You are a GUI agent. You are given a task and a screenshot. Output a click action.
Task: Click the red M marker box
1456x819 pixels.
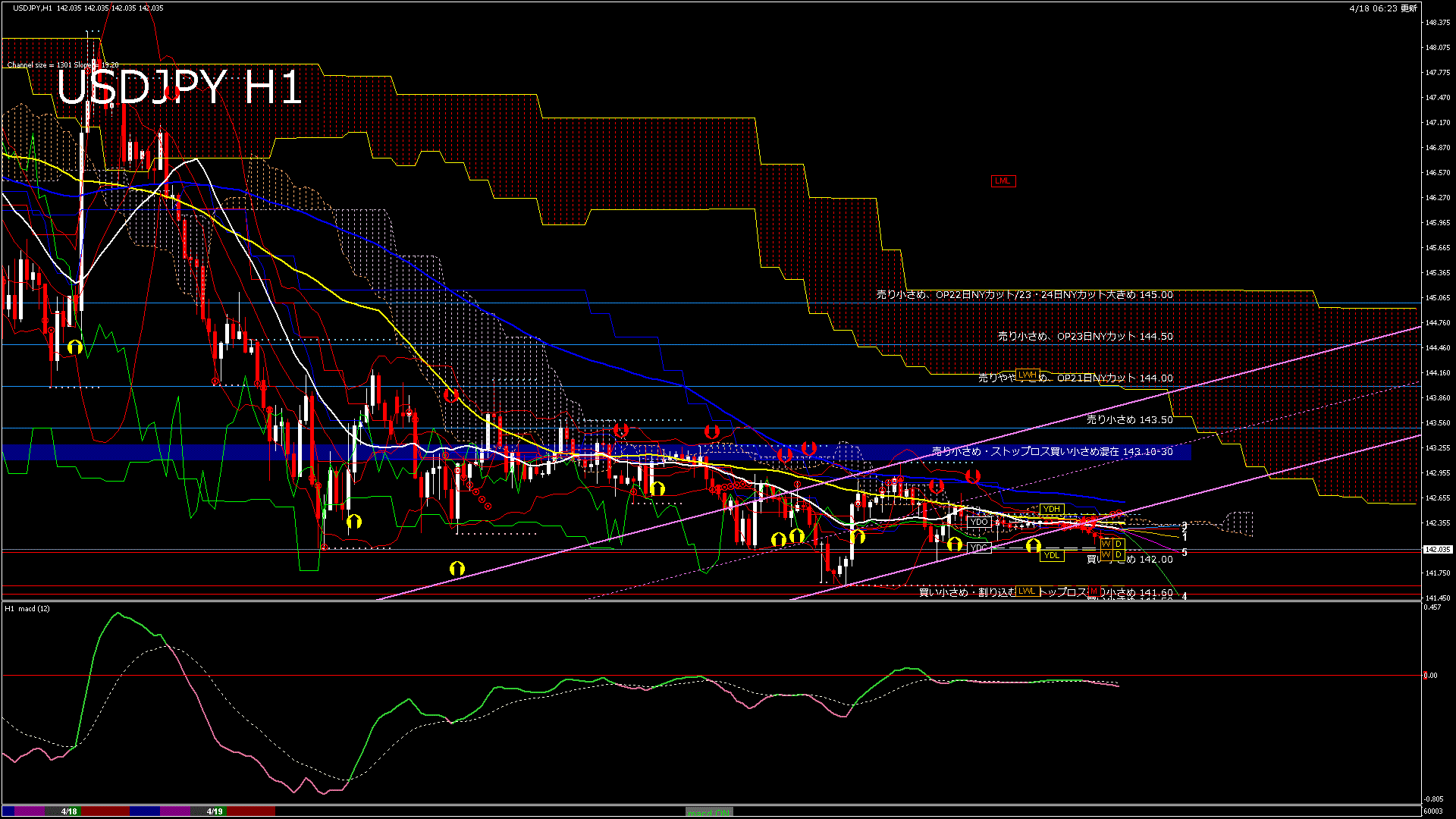tap(1094, 591)
